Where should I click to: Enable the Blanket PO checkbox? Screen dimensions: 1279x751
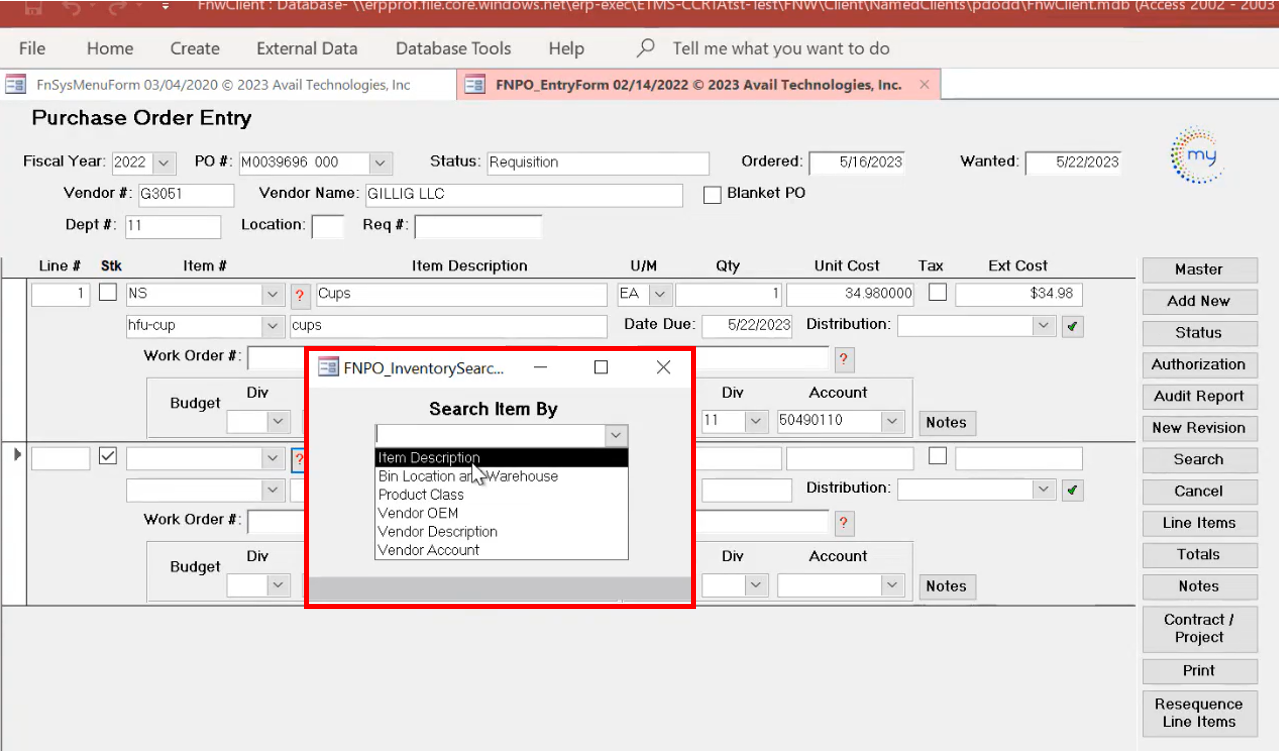click(712, 195)
